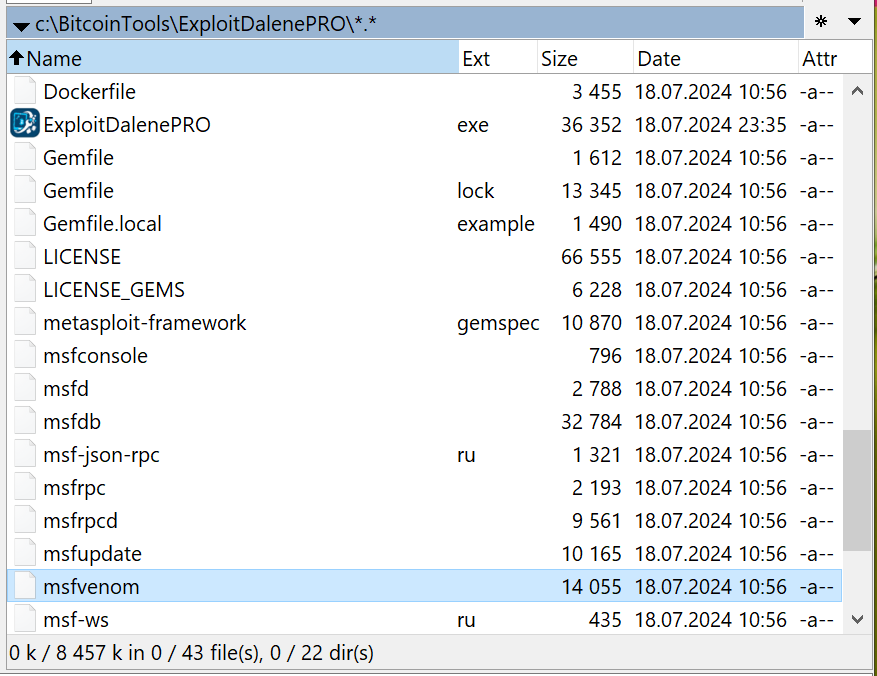
Task: Sort files by Attr column header
Action: (833, 58)
